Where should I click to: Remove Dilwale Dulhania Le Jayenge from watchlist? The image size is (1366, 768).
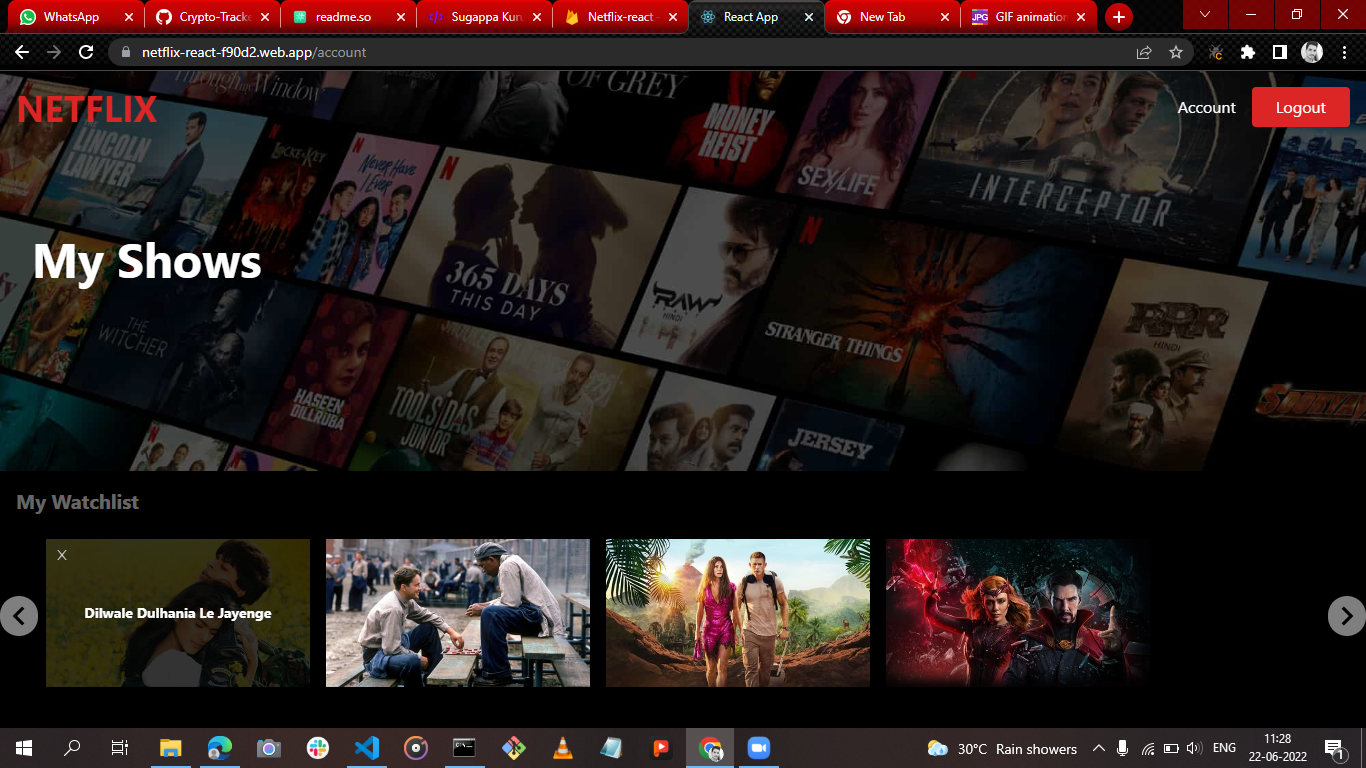pyautogui.click(x=62, y=555)
